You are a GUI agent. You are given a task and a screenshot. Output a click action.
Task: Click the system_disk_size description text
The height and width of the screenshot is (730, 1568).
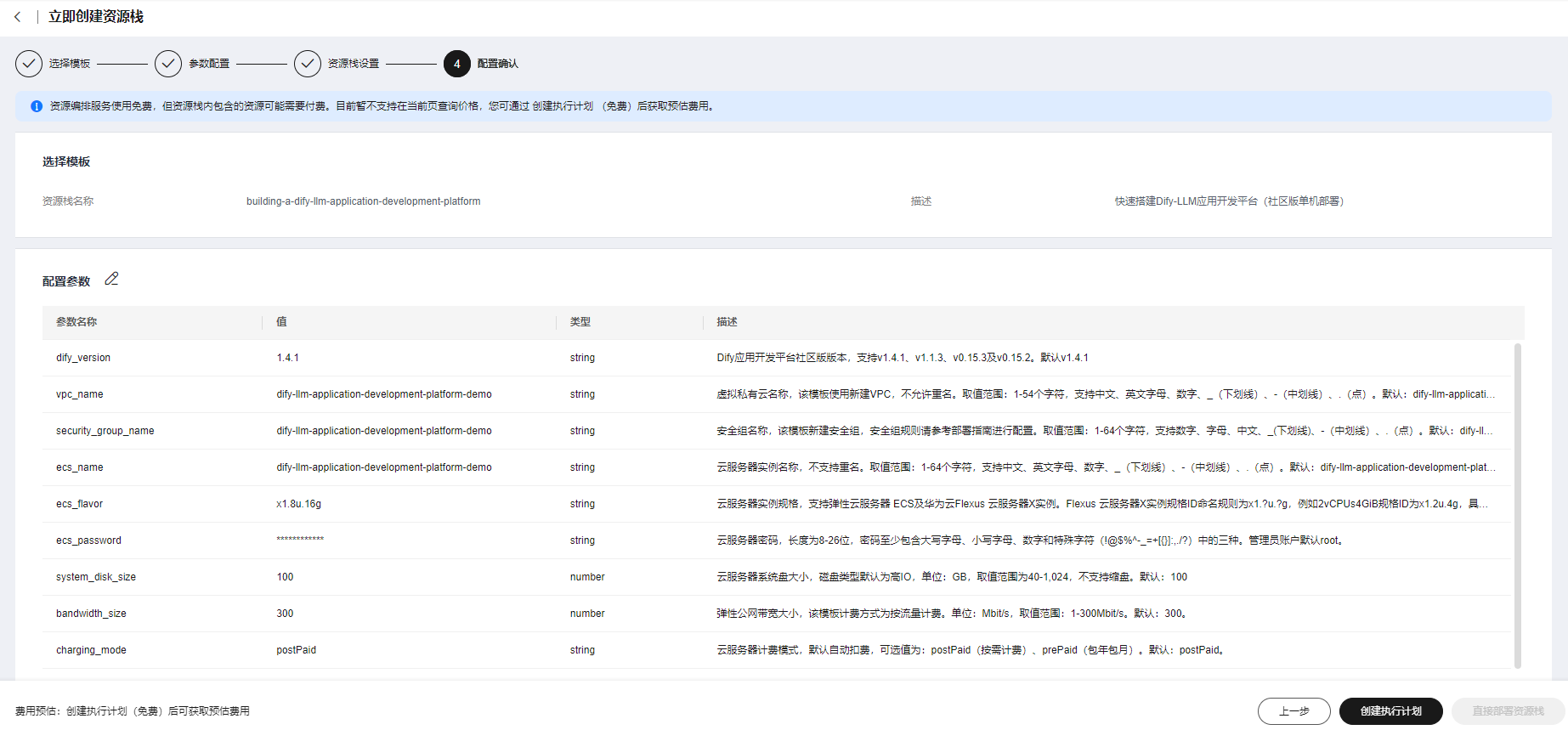952,577
